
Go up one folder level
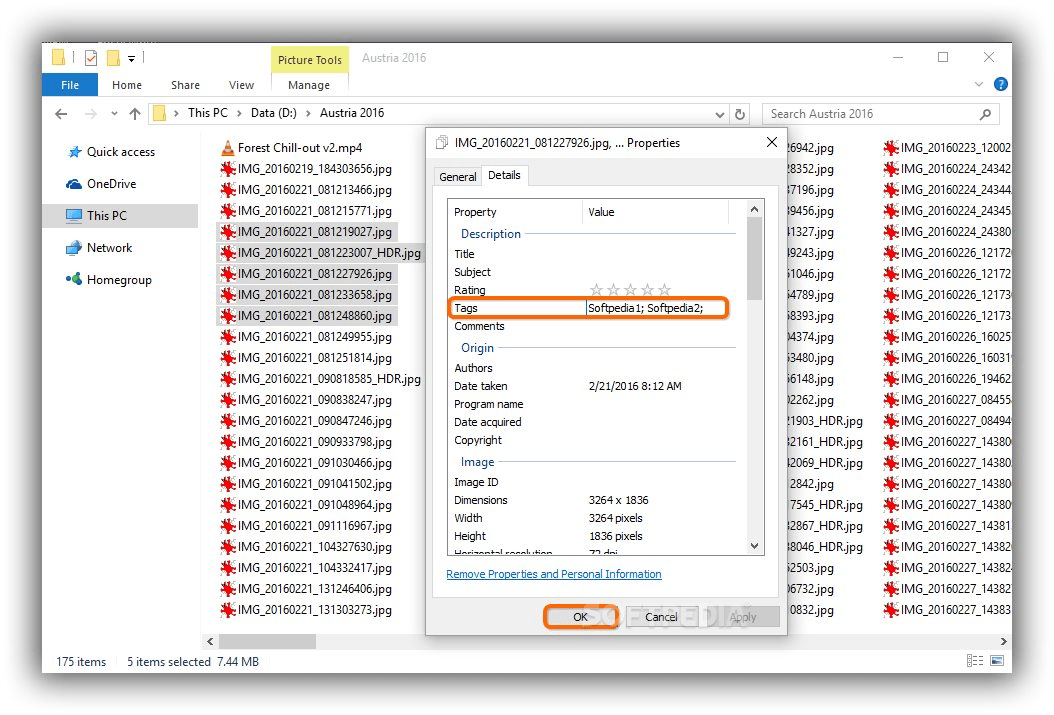pos(135,114)
